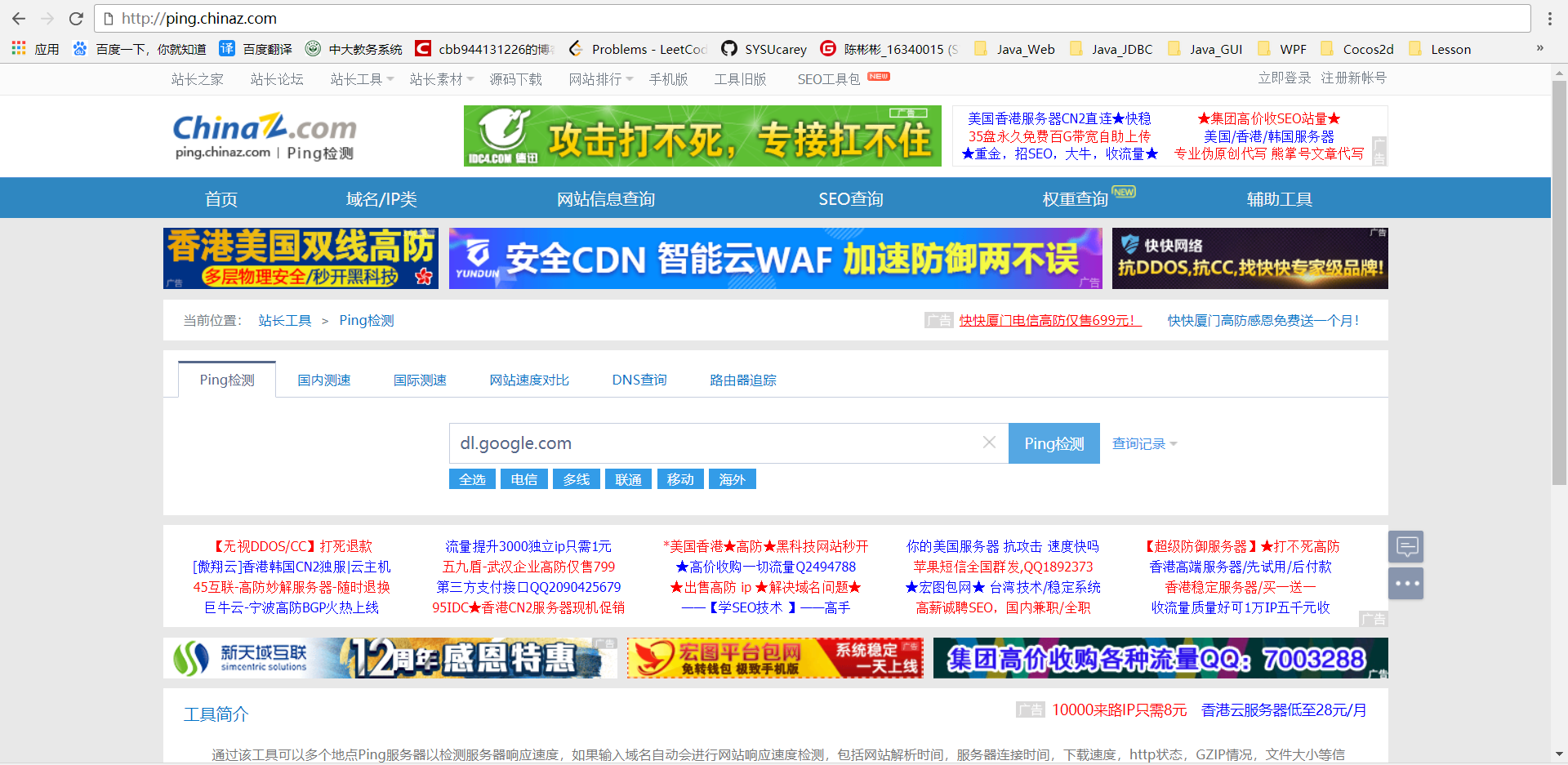
Task: Open the Problems - LeetCode bookmark
Action: click(x=638, y=49)
